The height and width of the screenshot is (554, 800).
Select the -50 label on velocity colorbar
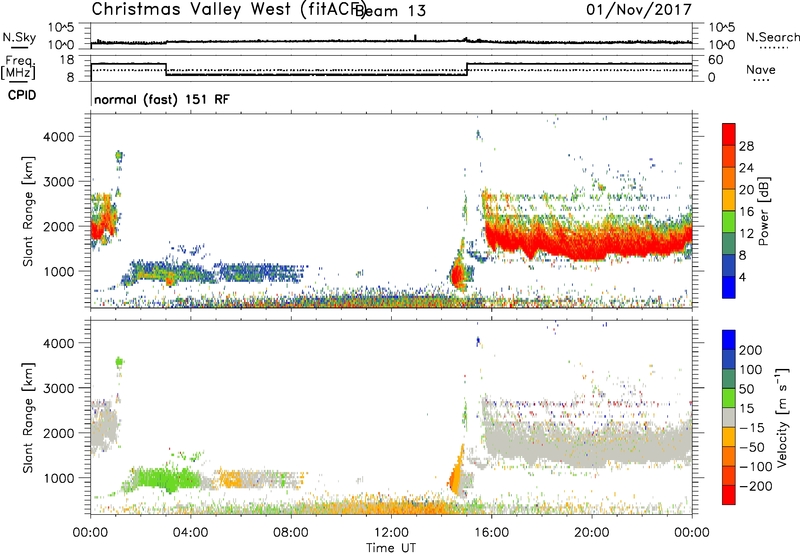[752, 447]
